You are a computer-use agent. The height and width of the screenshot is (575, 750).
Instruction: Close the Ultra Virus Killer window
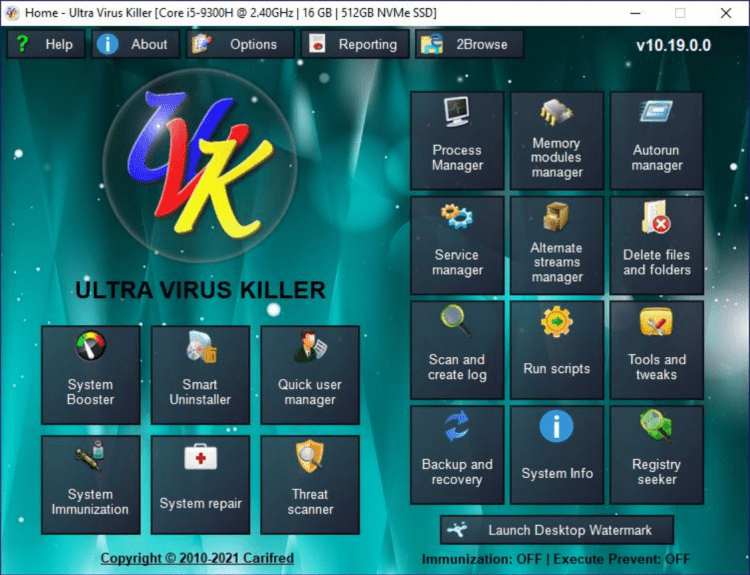coord(726,13)
